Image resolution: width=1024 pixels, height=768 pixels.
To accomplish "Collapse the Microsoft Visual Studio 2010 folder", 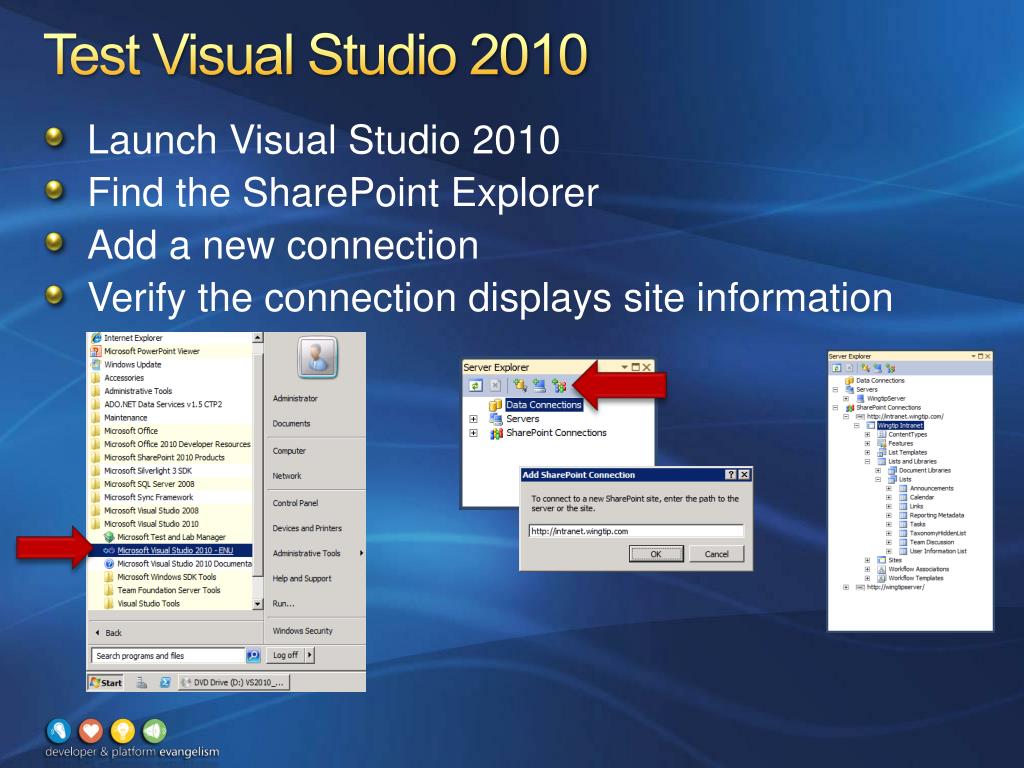I will [144, 524].
